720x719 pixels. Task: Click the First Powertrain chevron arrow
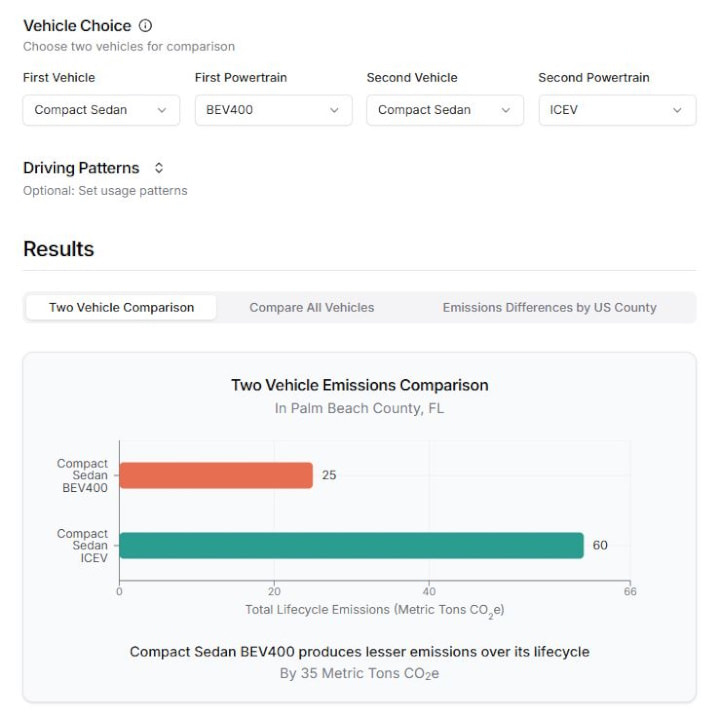(x=334, y=110)
